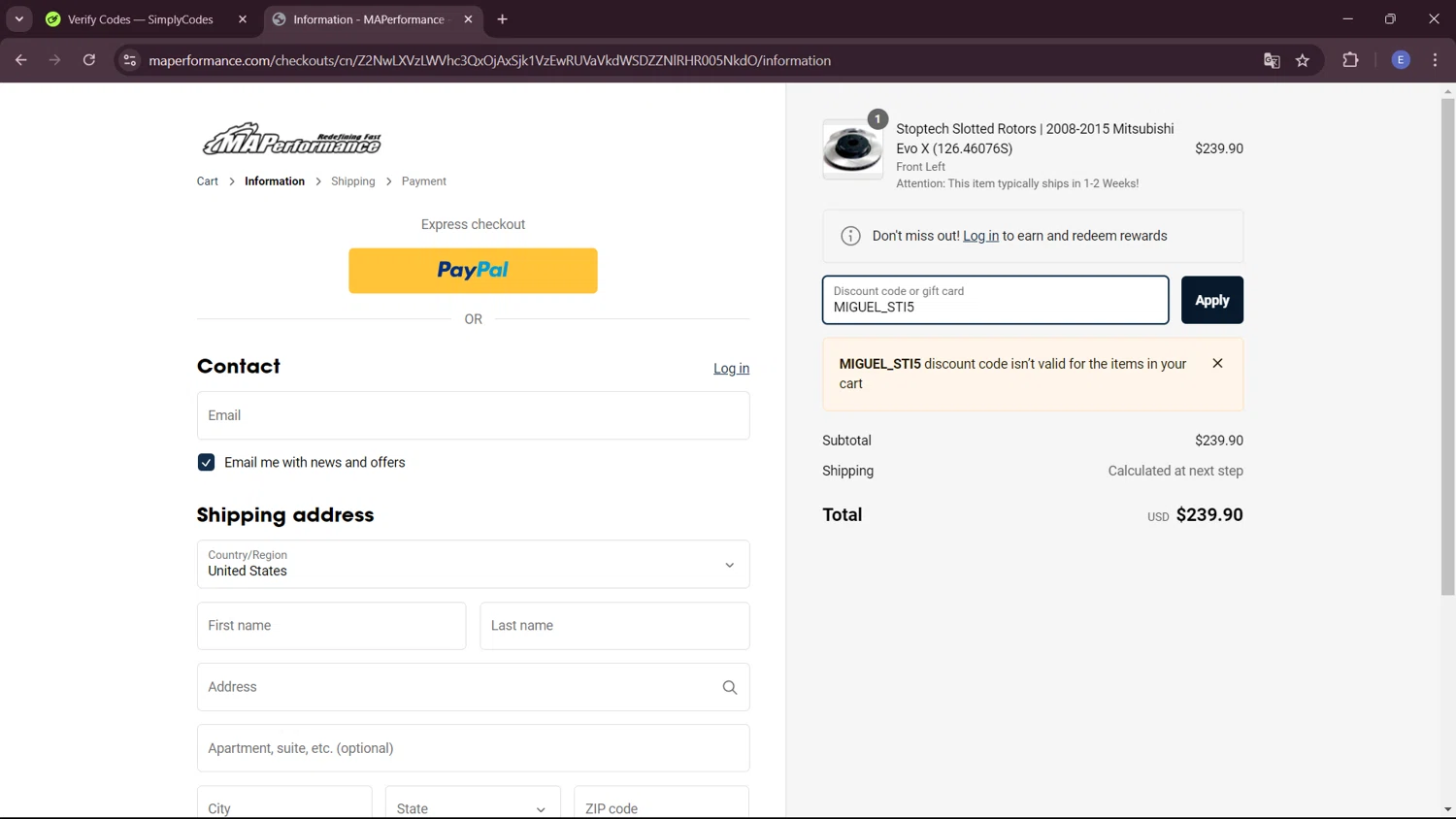
Task: Open the Chrome profile avatar
Action: click(1401, 60)
